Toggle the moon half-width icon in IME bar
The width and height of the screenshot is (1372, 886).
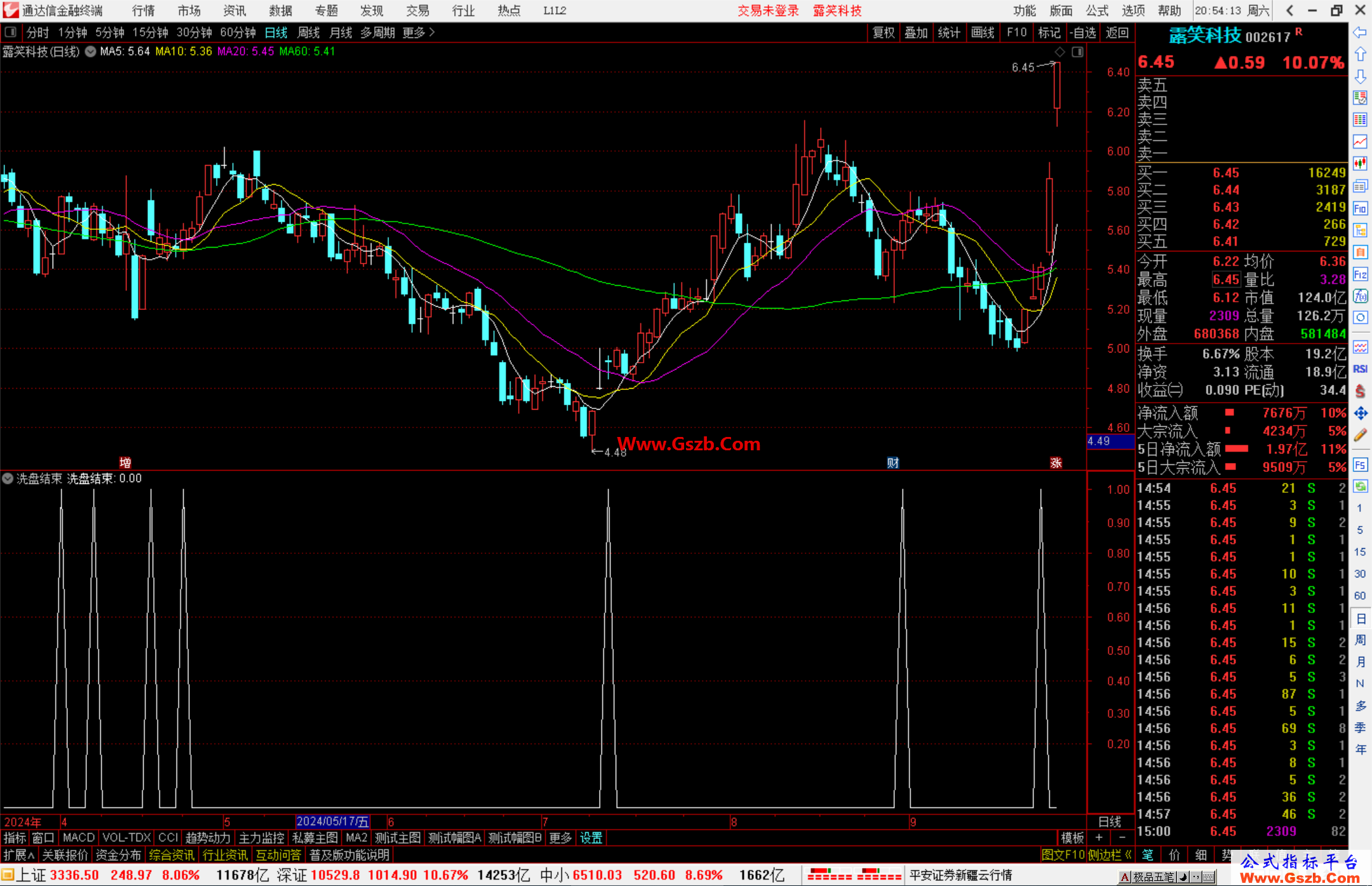tap(1183, 877)
